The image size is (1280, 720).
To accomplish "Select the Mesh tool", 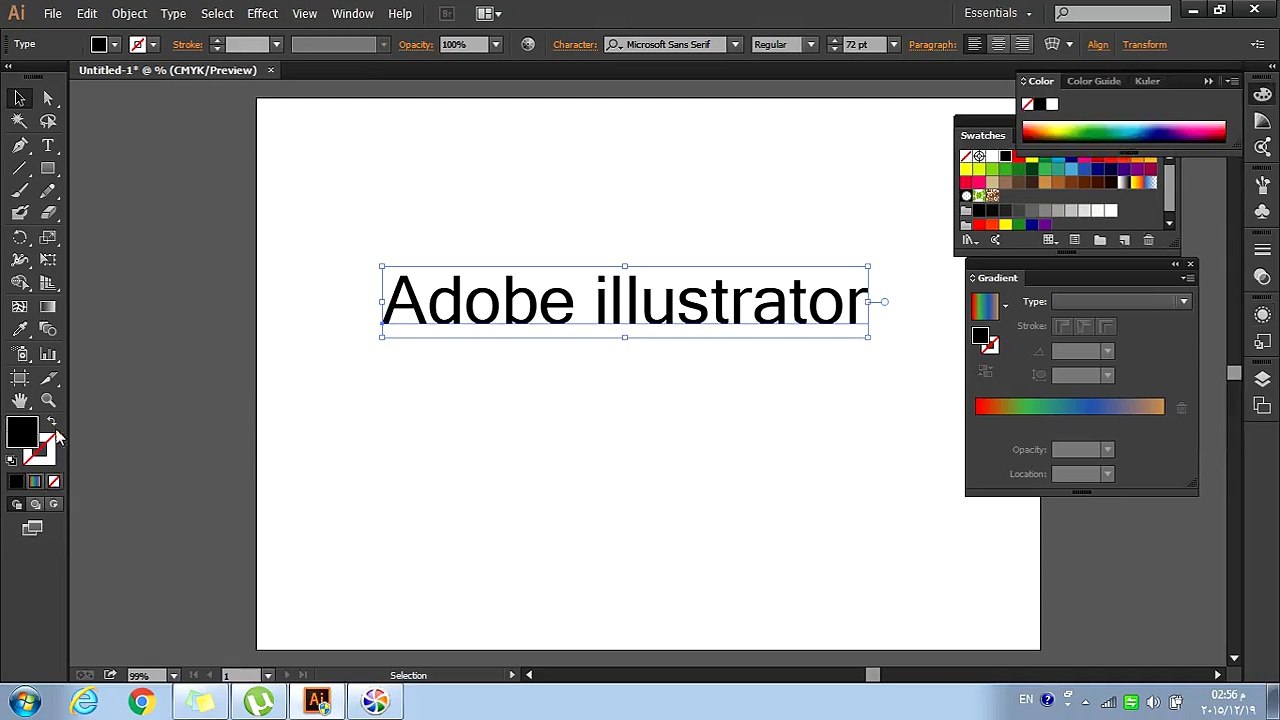I will click(x=19, y=307).
